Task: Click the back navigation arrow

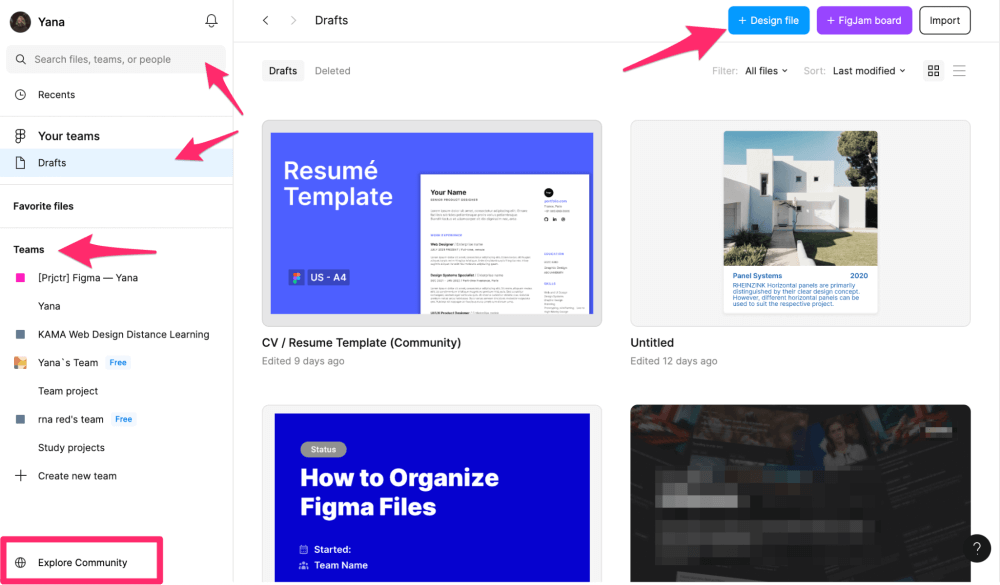Action: coord(265,20)
